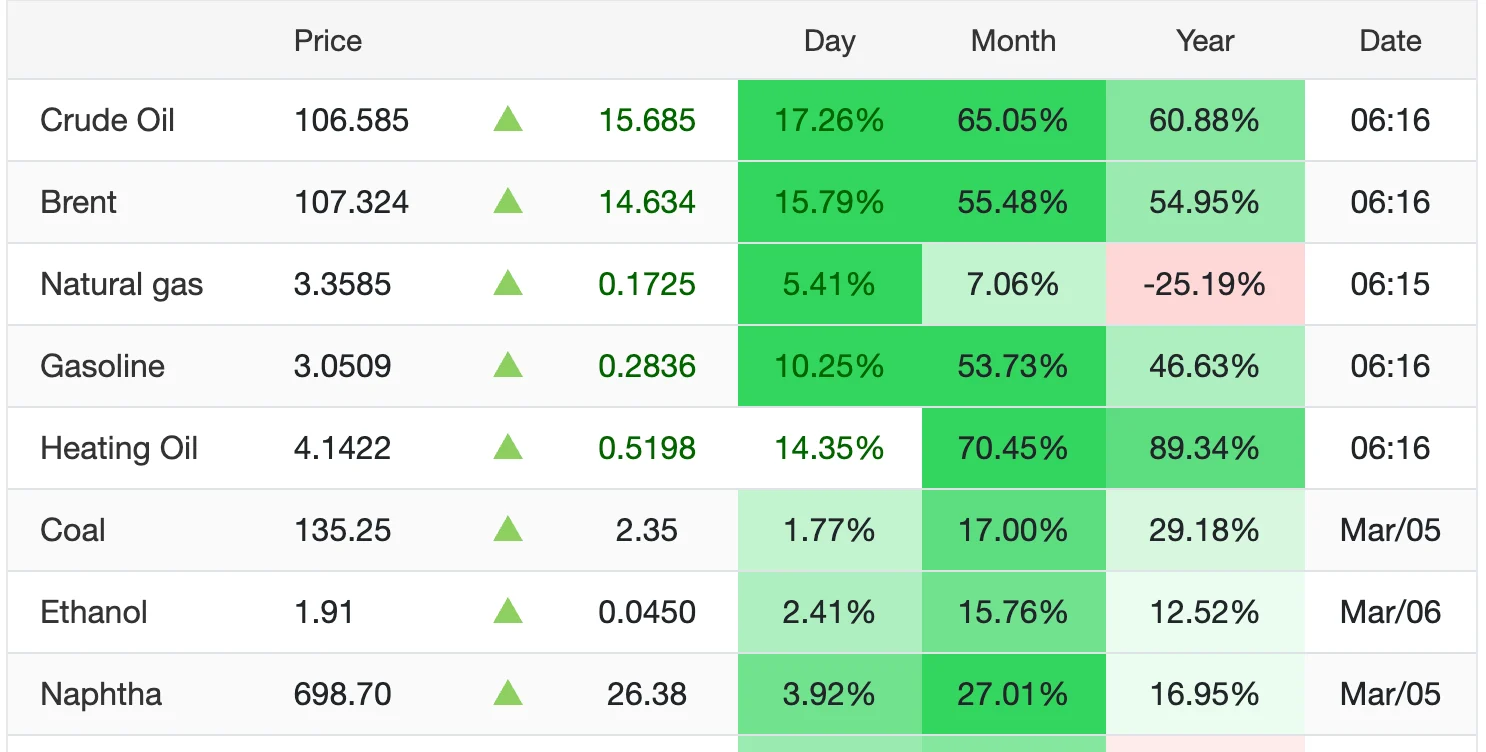1486x752 pixels.
Task: Click the Month column header
Action: [x=1013, y=41]
